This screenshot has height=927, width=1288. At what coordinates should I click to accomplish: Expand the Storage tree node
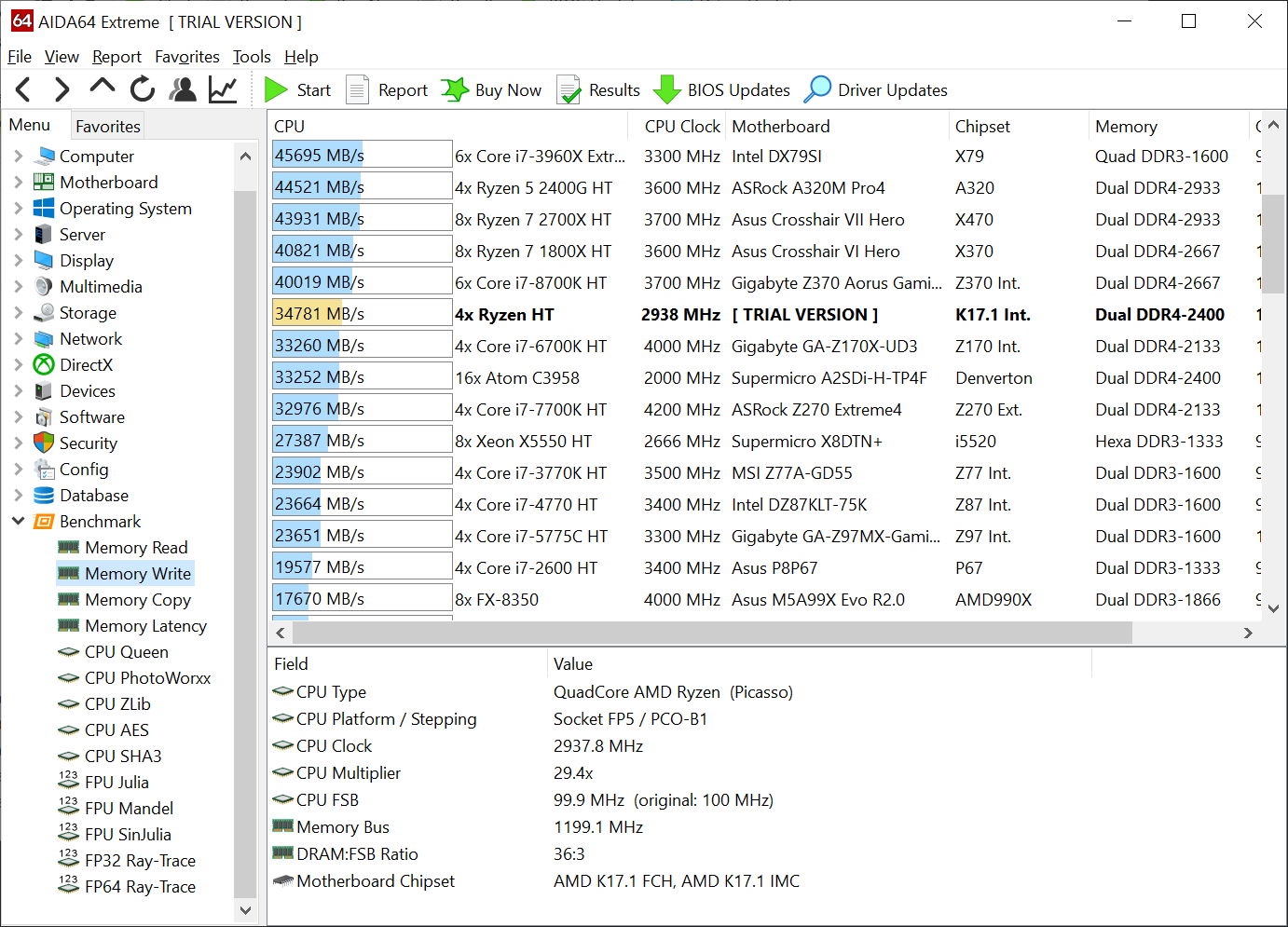pos(18,313)
